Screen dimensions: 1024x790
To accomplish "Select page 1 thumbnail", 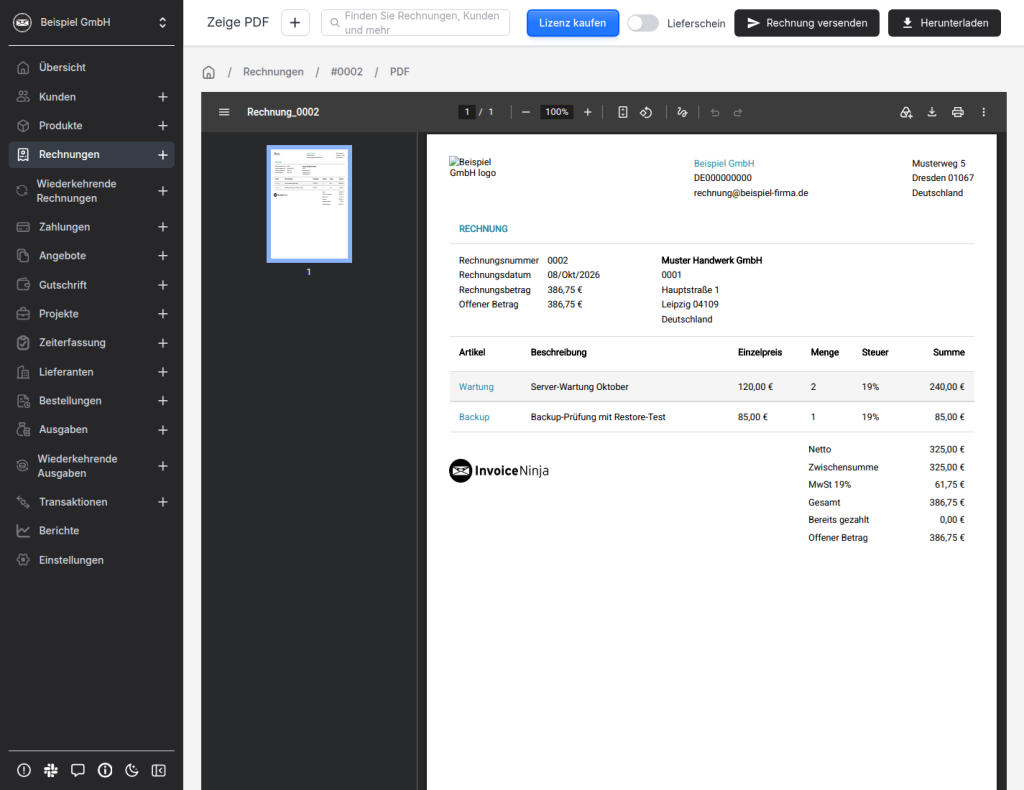I will 309,204.
